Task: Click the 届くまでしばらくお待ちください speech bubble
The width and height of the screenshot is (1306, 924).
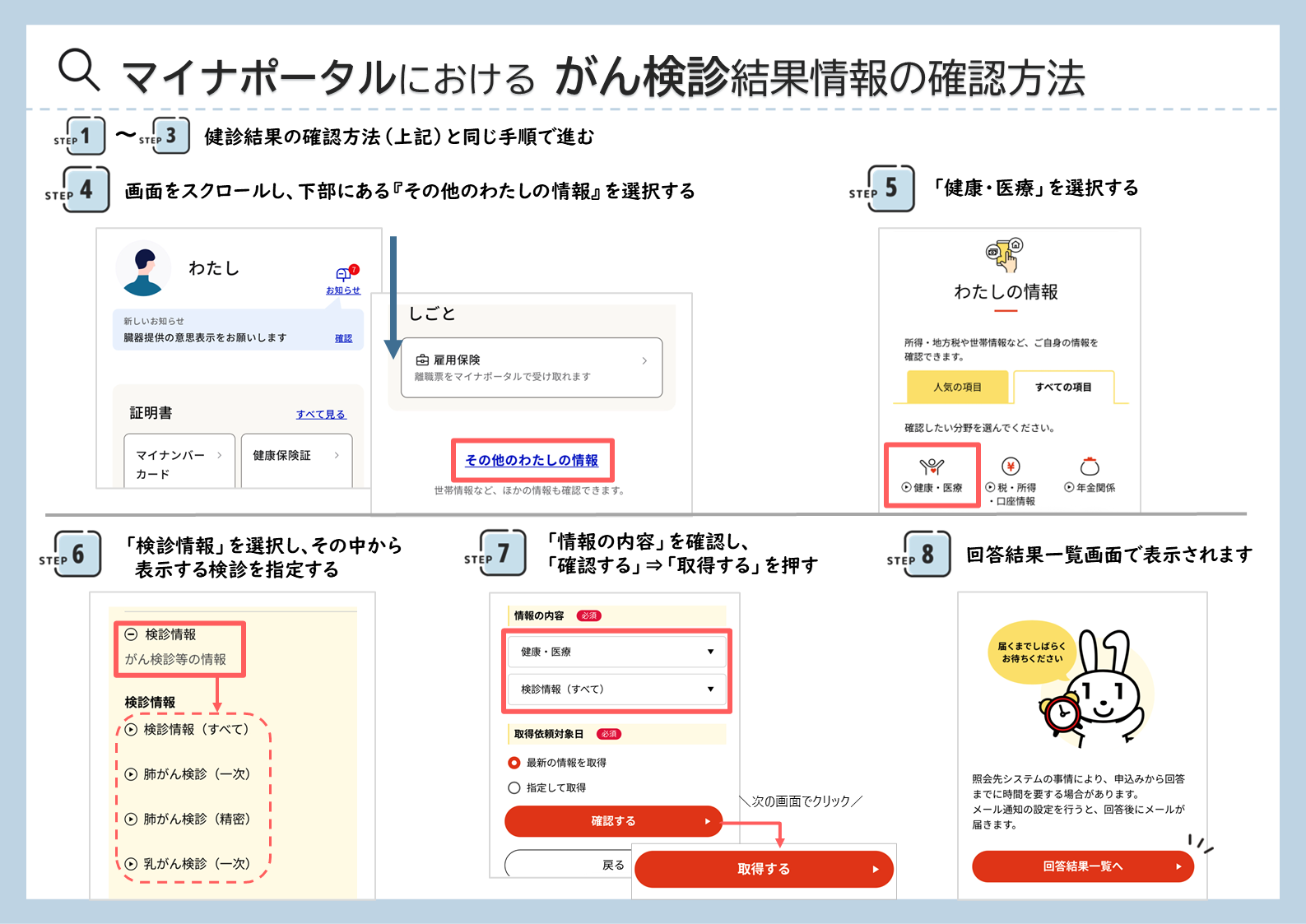Action: [1032, 652]
